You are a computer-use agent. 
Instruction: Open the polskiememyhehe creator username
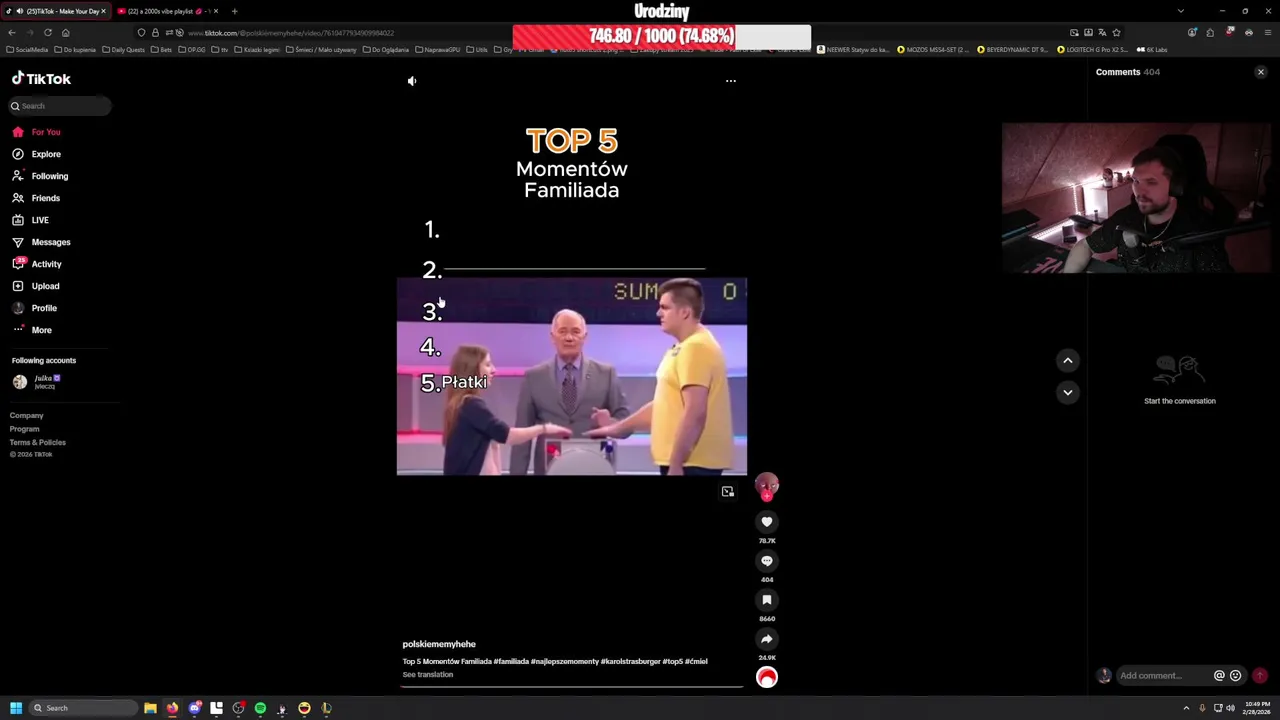(439, 644)
